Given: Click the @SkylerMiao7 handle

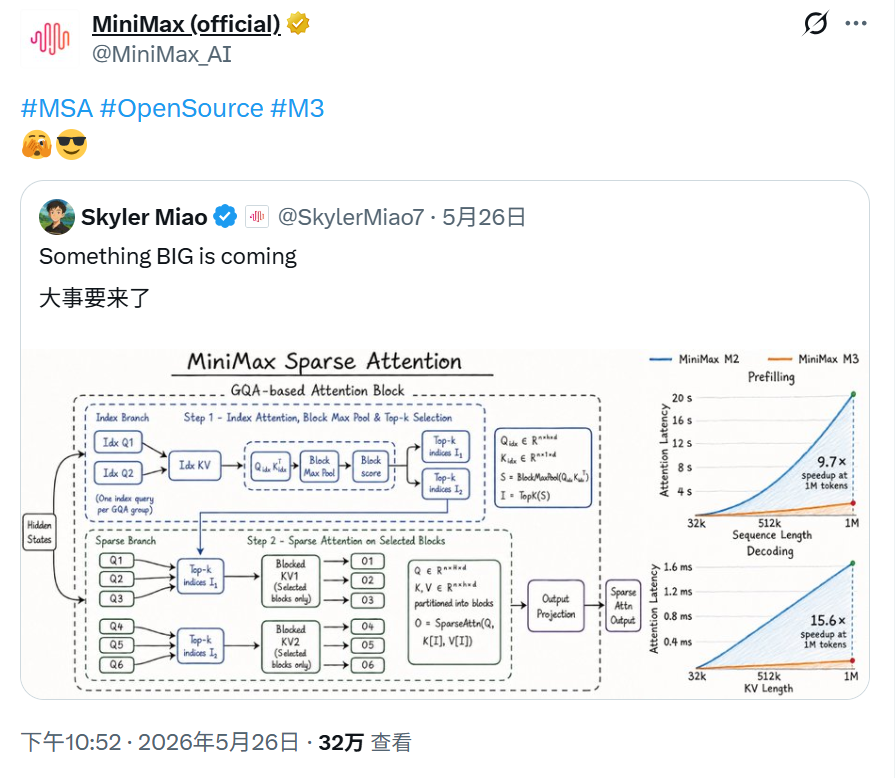Looking at the screenshot, I should 351,217.
